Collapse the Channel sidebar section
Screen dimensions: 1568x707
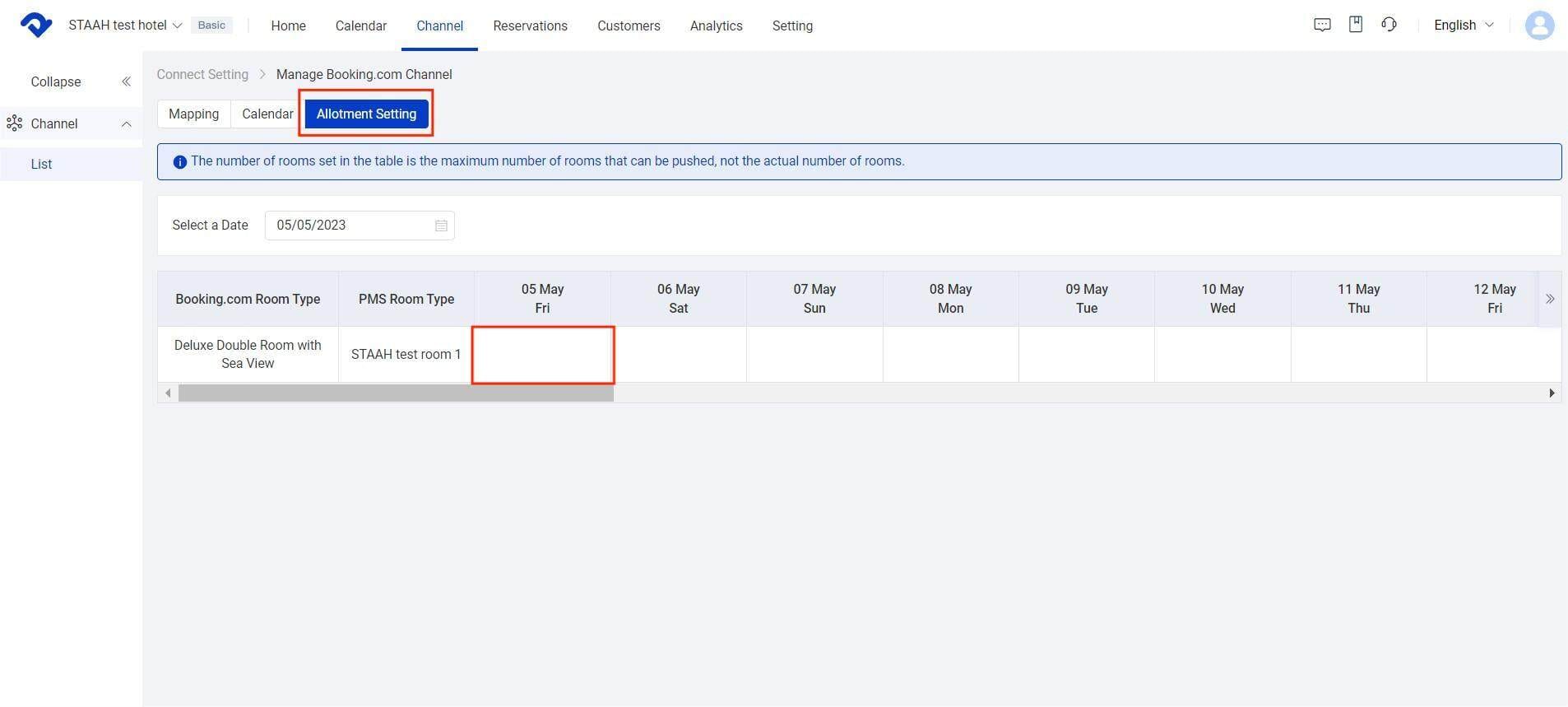pos(126,124)
